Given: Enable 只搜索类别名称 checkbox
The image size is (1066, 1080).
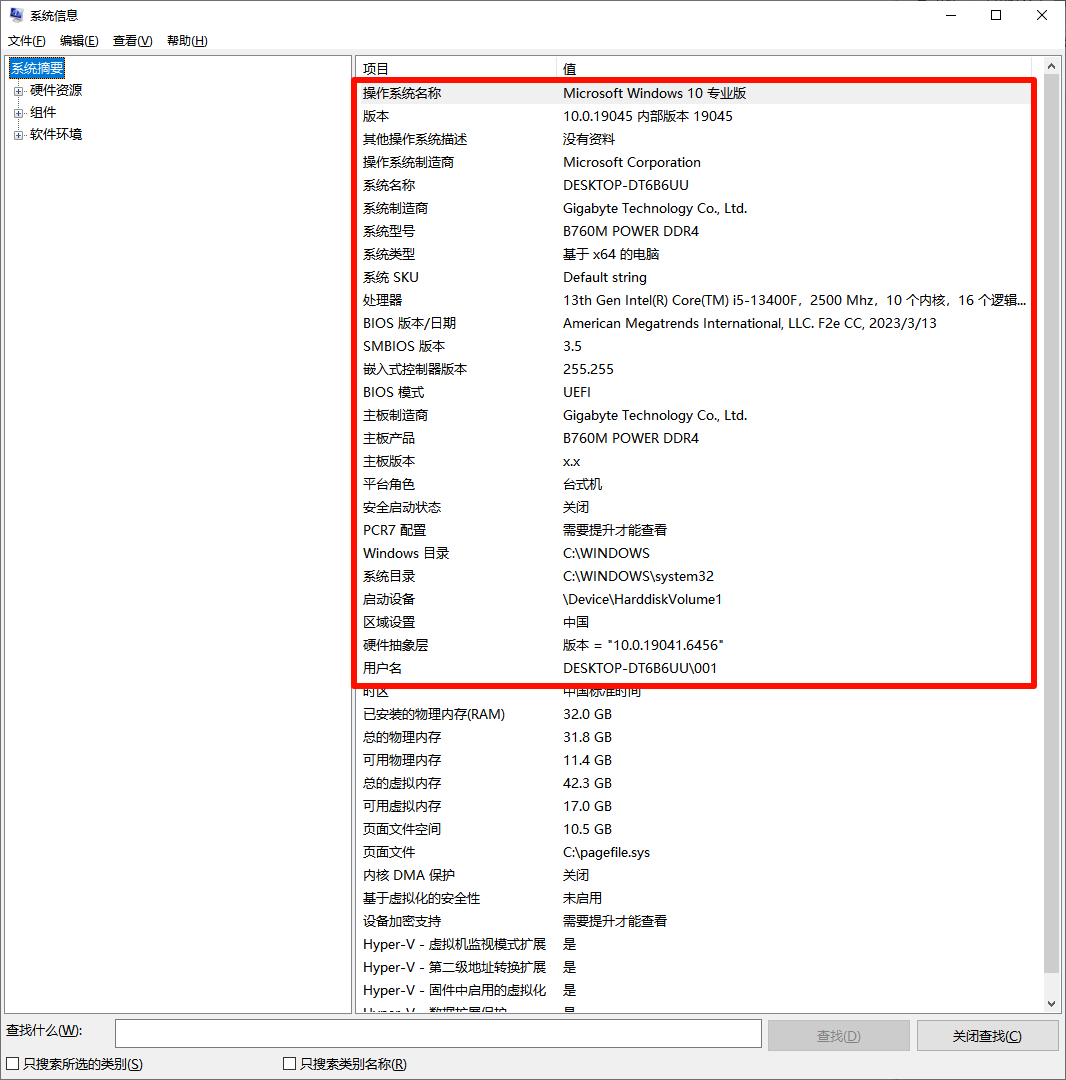Looking at the screenshot, I should (x=290, y=1064).
